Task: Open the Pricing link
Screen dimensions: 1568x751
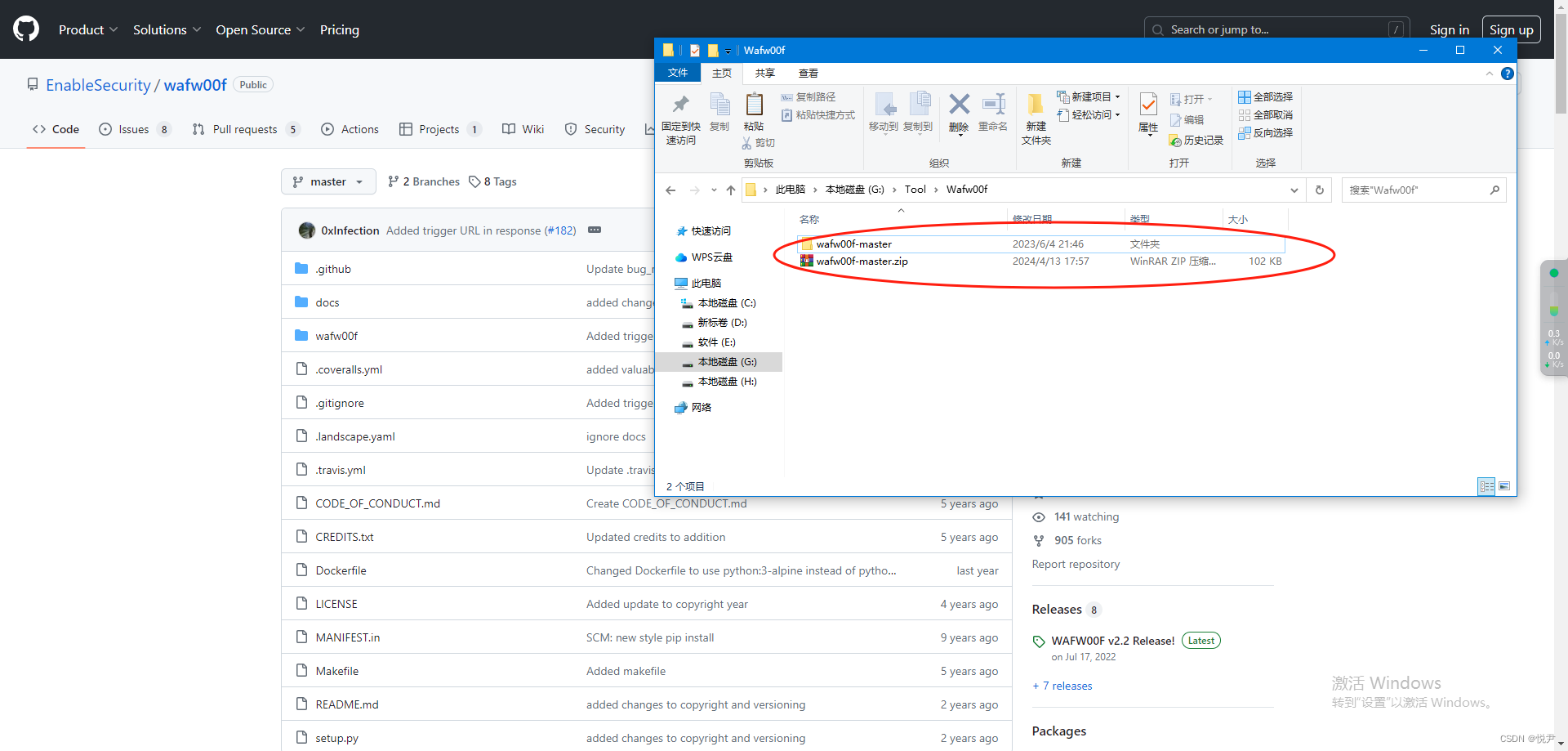Action: click(340, 29)
